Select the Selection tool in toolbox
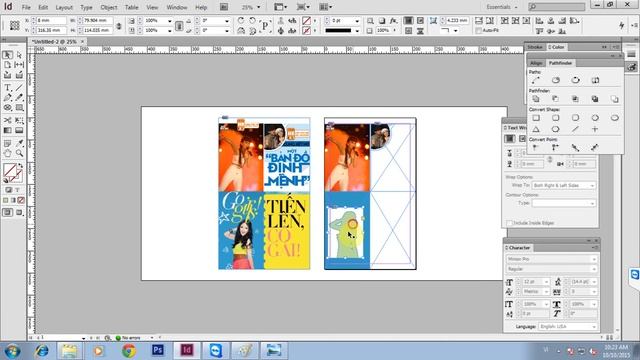This screenshot has height=360, width=640. pos(7,55)
